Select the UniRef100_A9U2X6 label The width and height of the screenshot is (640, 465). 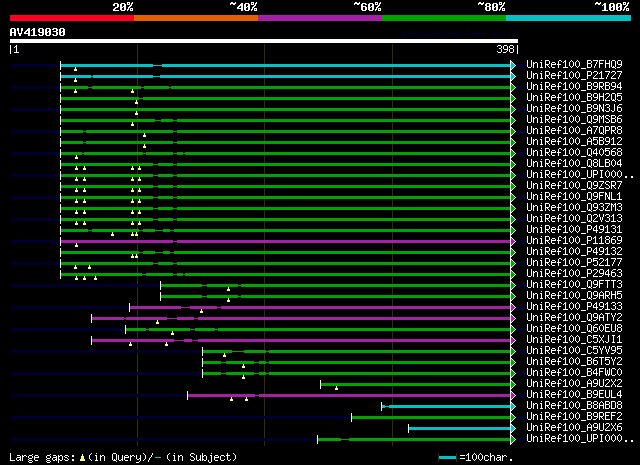574,428
